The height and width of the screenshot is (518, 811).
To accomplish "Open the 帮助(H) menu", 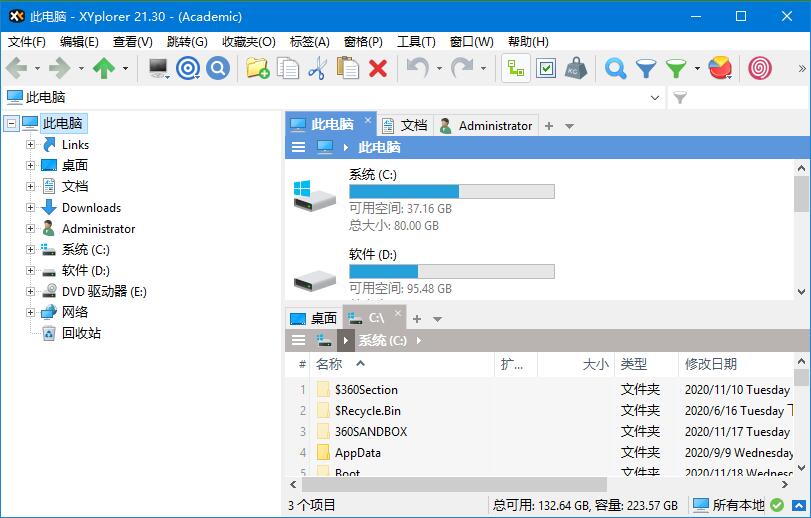I will click(528, 41).
